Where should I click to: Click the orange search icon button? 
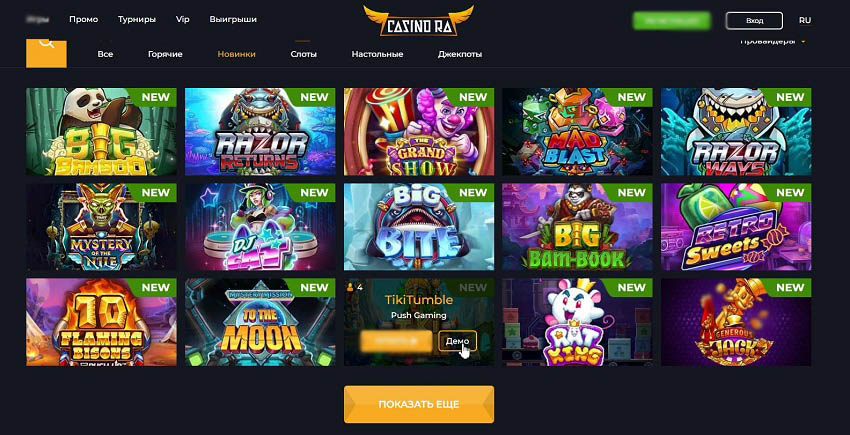[x=46, y=53]
